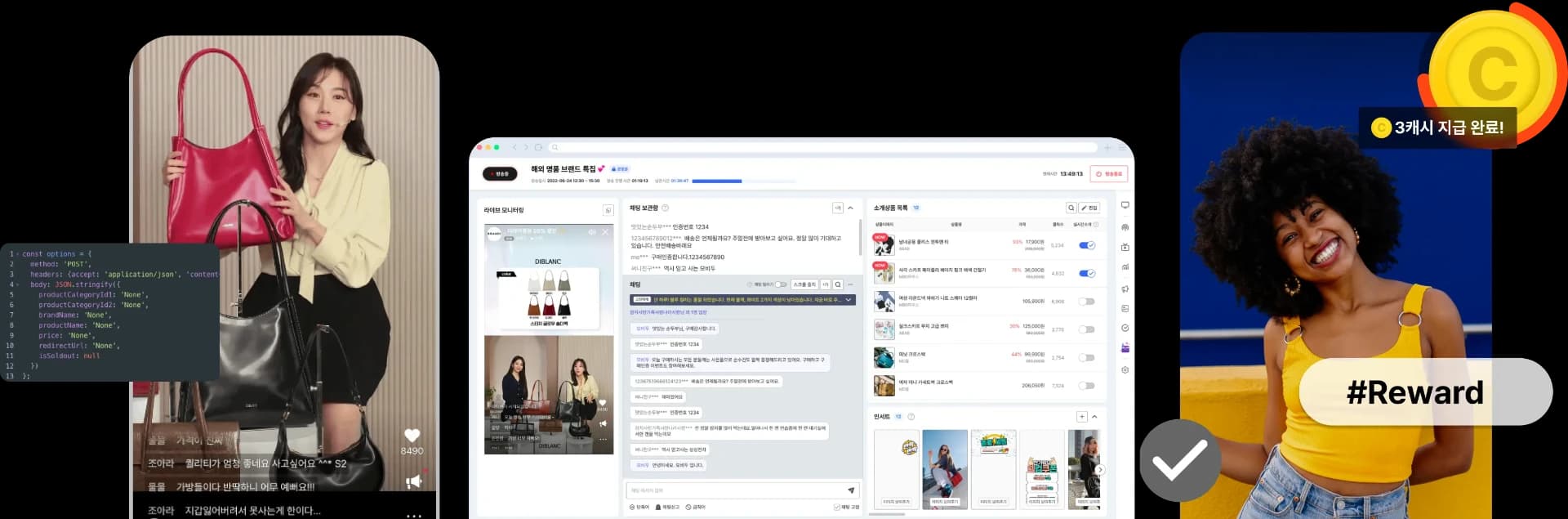Click the chat archive help icon
Image resolution: width=1568 pixels, height=519 pixels.
point(665,208)
